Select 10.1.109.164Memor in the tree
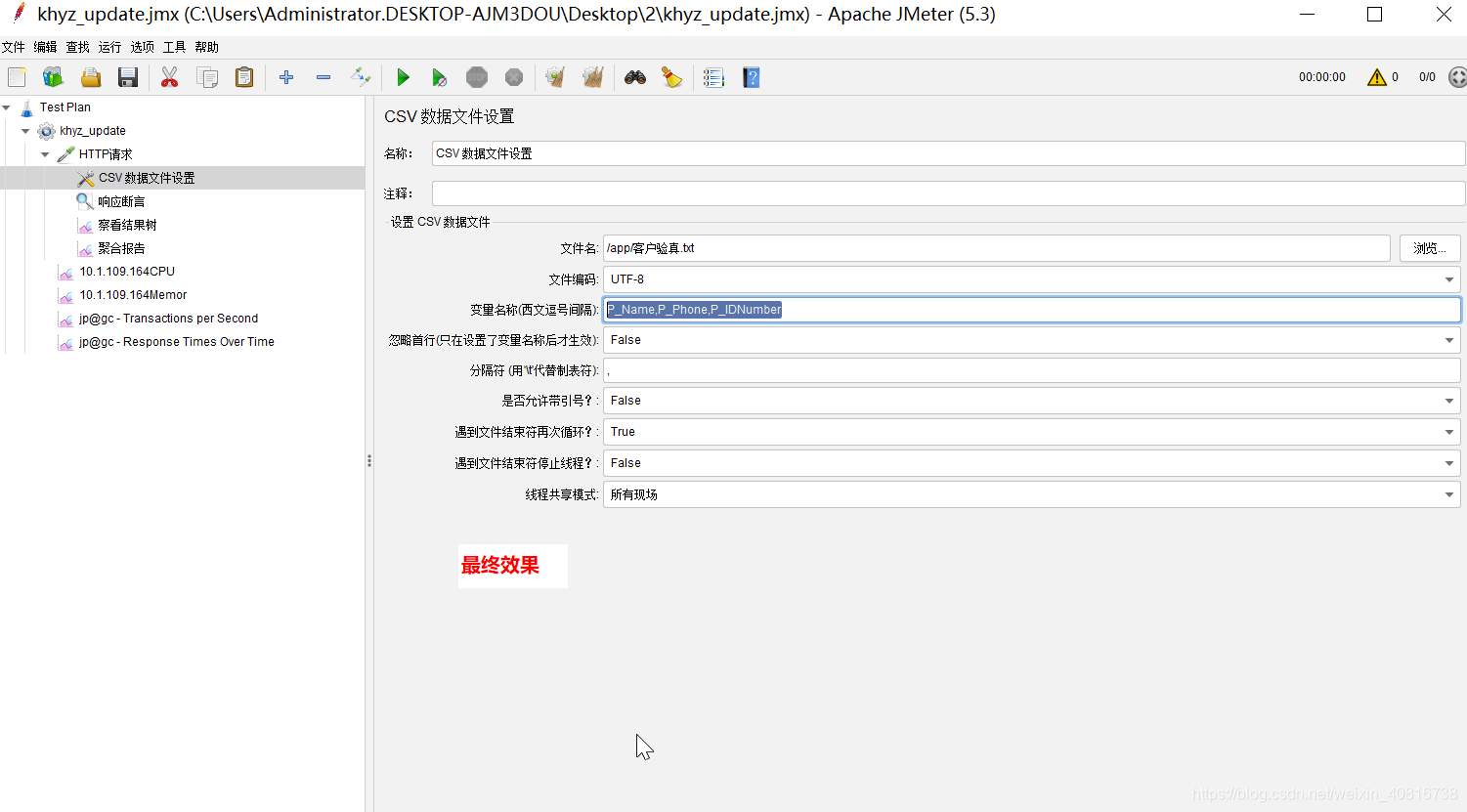 point(133,295)
